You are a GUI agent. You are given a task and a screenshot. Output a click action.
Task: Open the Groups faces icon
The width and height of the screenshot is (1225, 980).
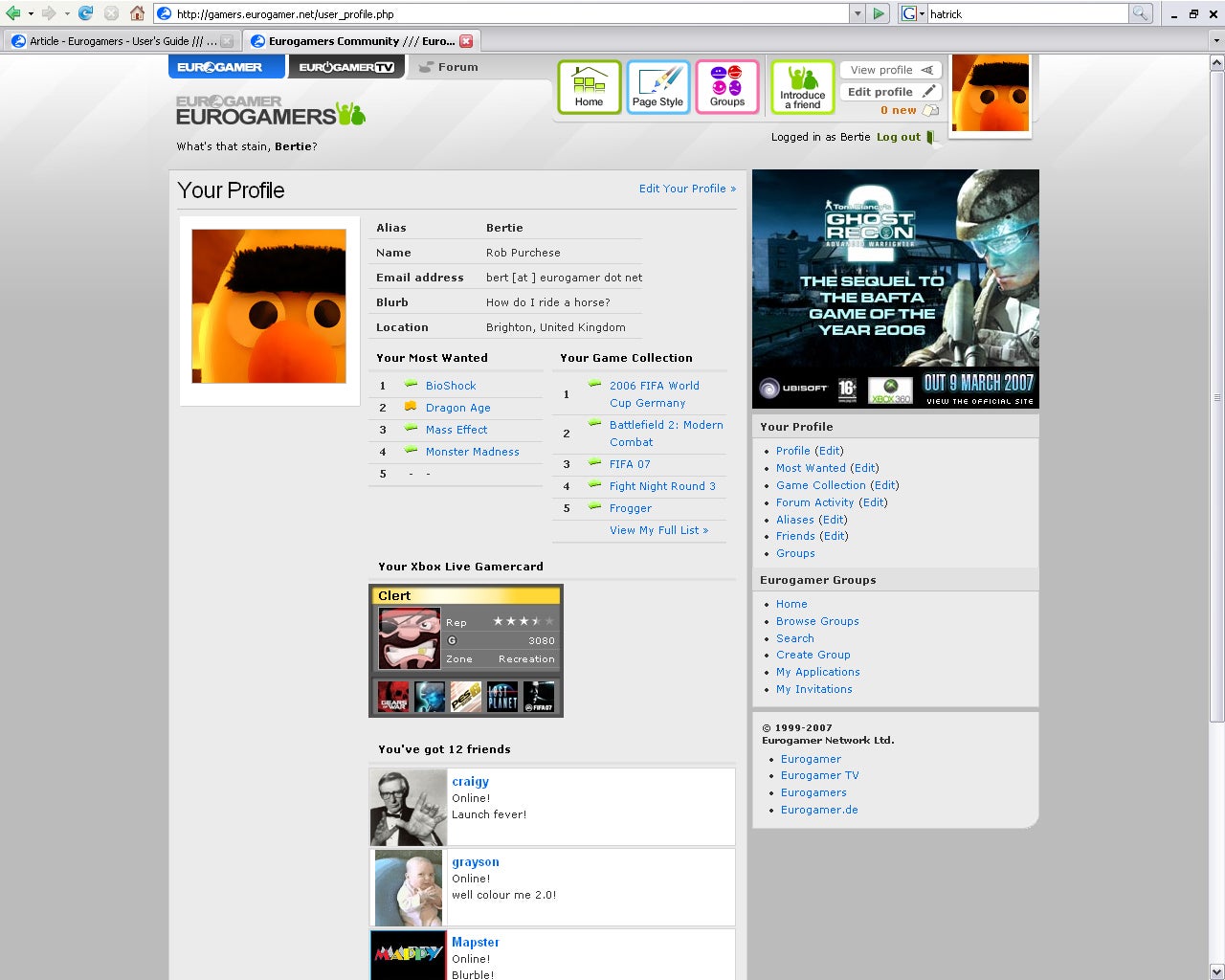(727, 87)
